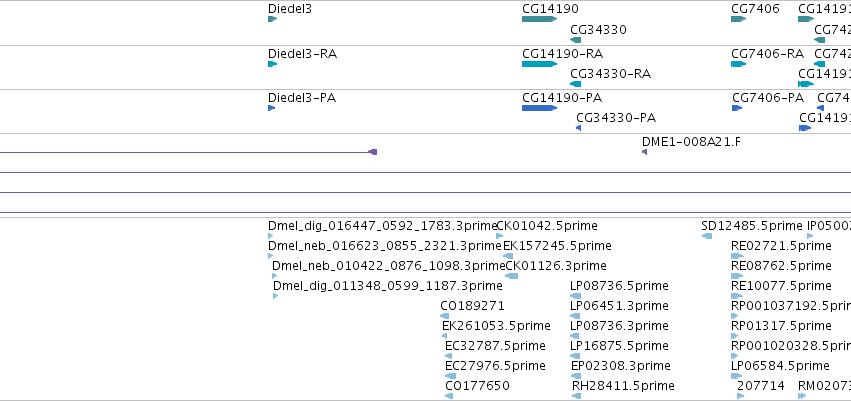Click the RP01317.5prime EST label
The width and height of the screenshot is (851, 401).
[x=781, y=326]
